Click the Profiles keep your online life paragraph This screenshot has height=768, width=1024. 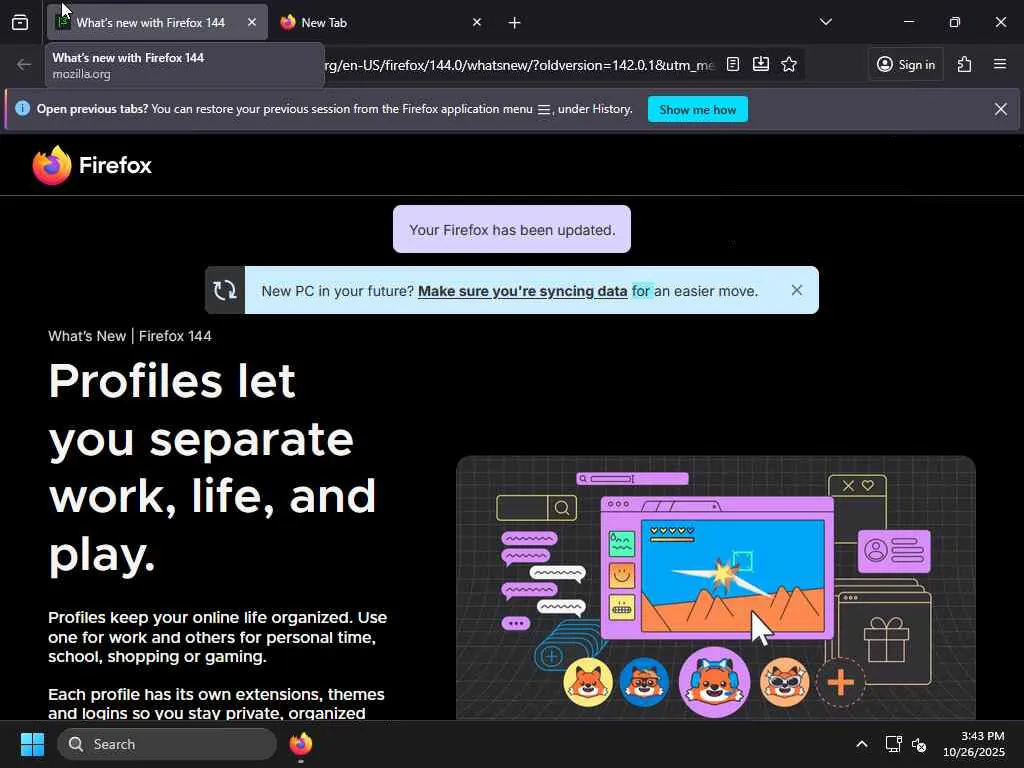coord(217,637)
